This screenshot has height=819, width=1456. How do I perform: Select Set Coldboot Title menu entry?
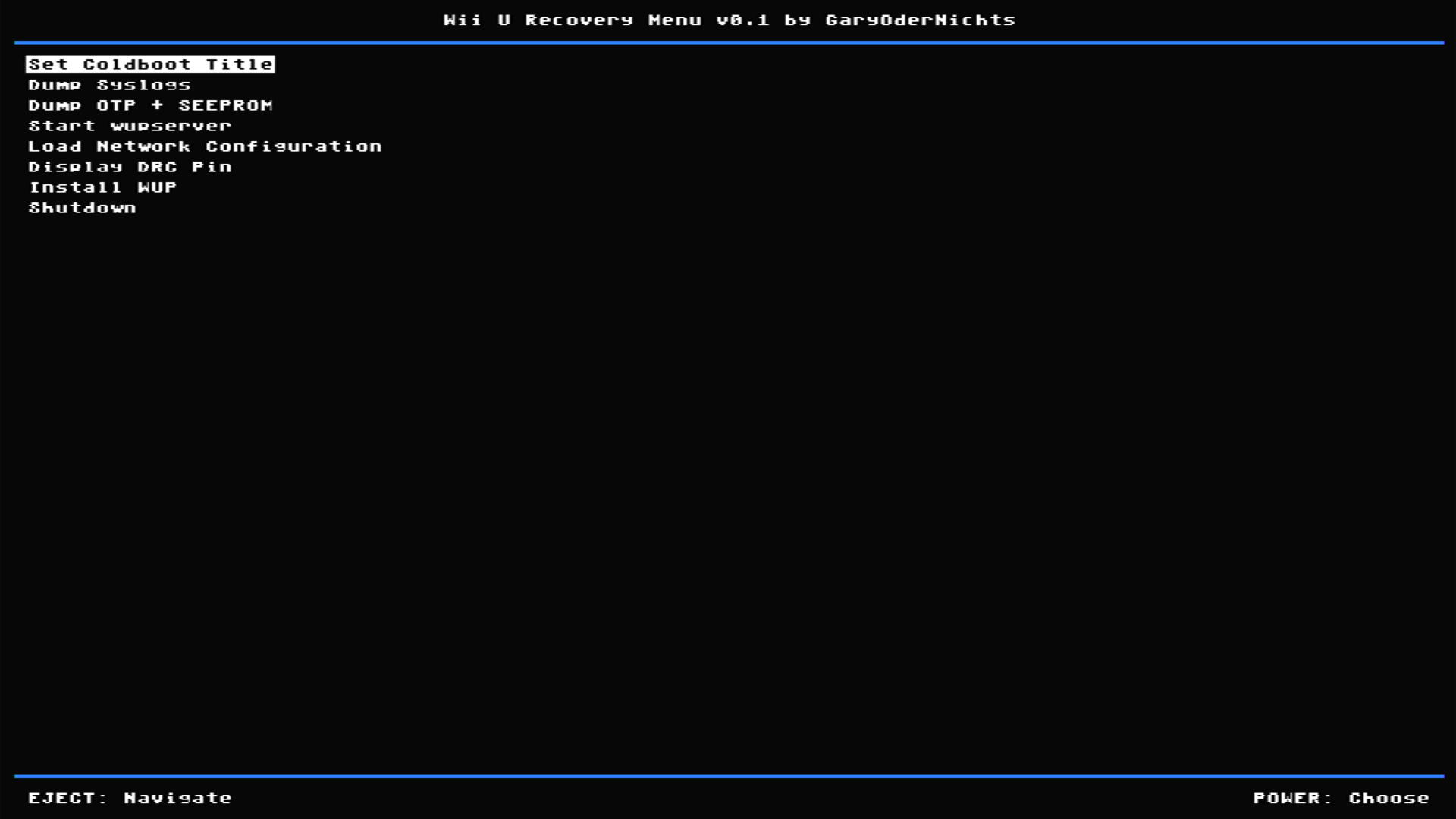point(150,64)
